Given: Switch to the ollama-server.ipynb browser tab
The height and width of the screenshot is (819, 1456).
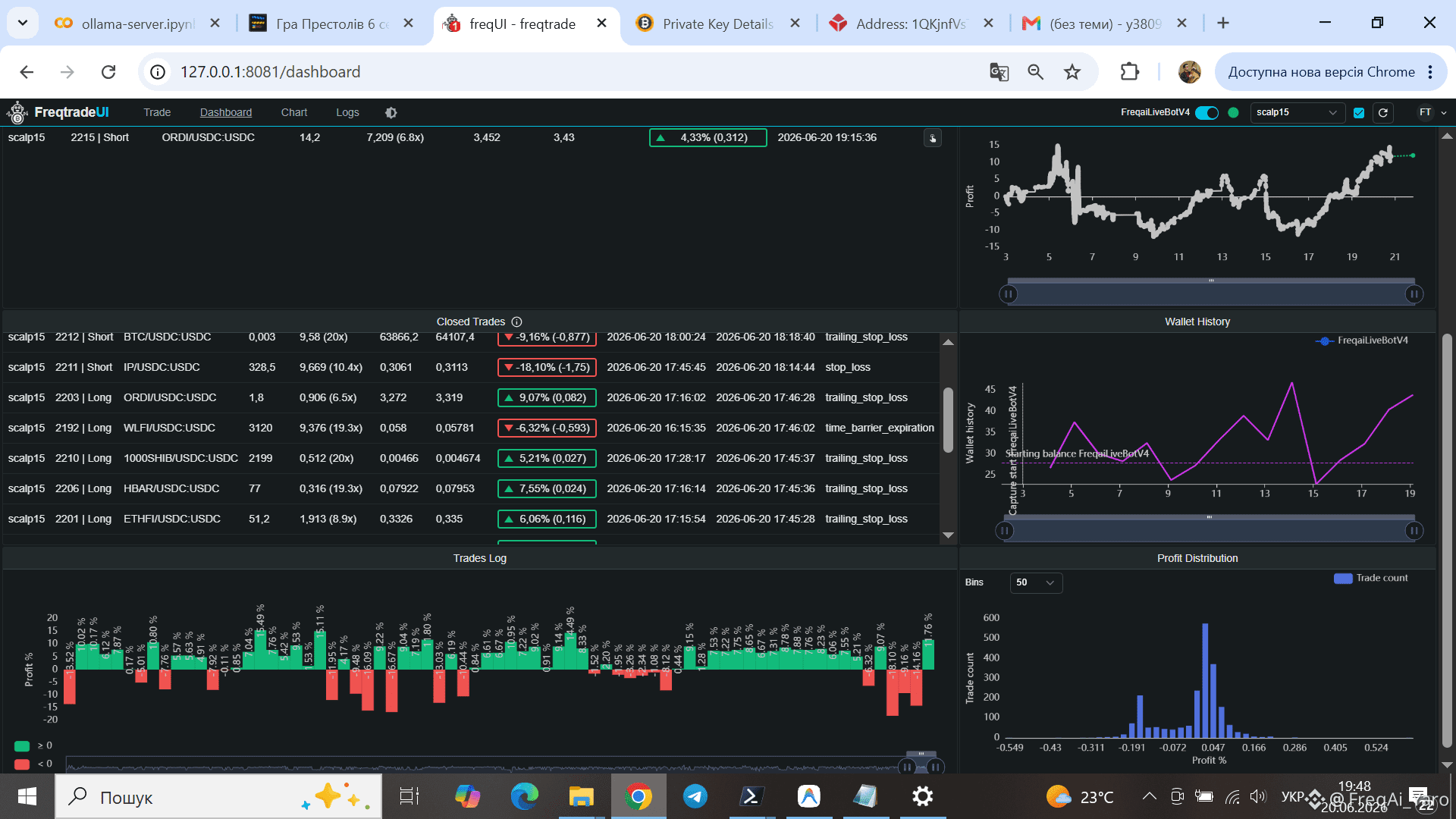Looking at the screenshot, I should tap(136, 24).
